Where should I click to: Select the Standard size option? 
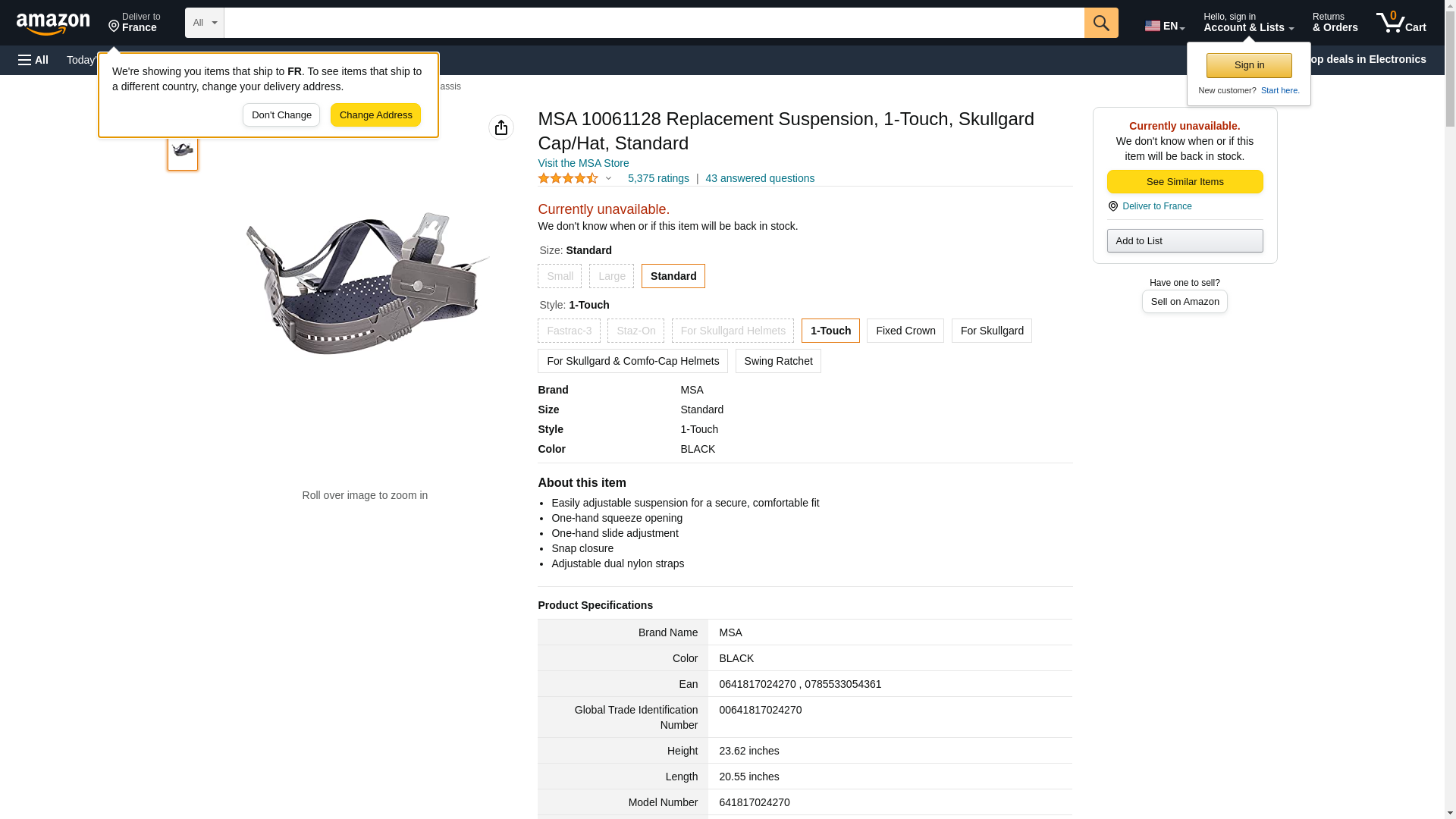pos(673,276)
